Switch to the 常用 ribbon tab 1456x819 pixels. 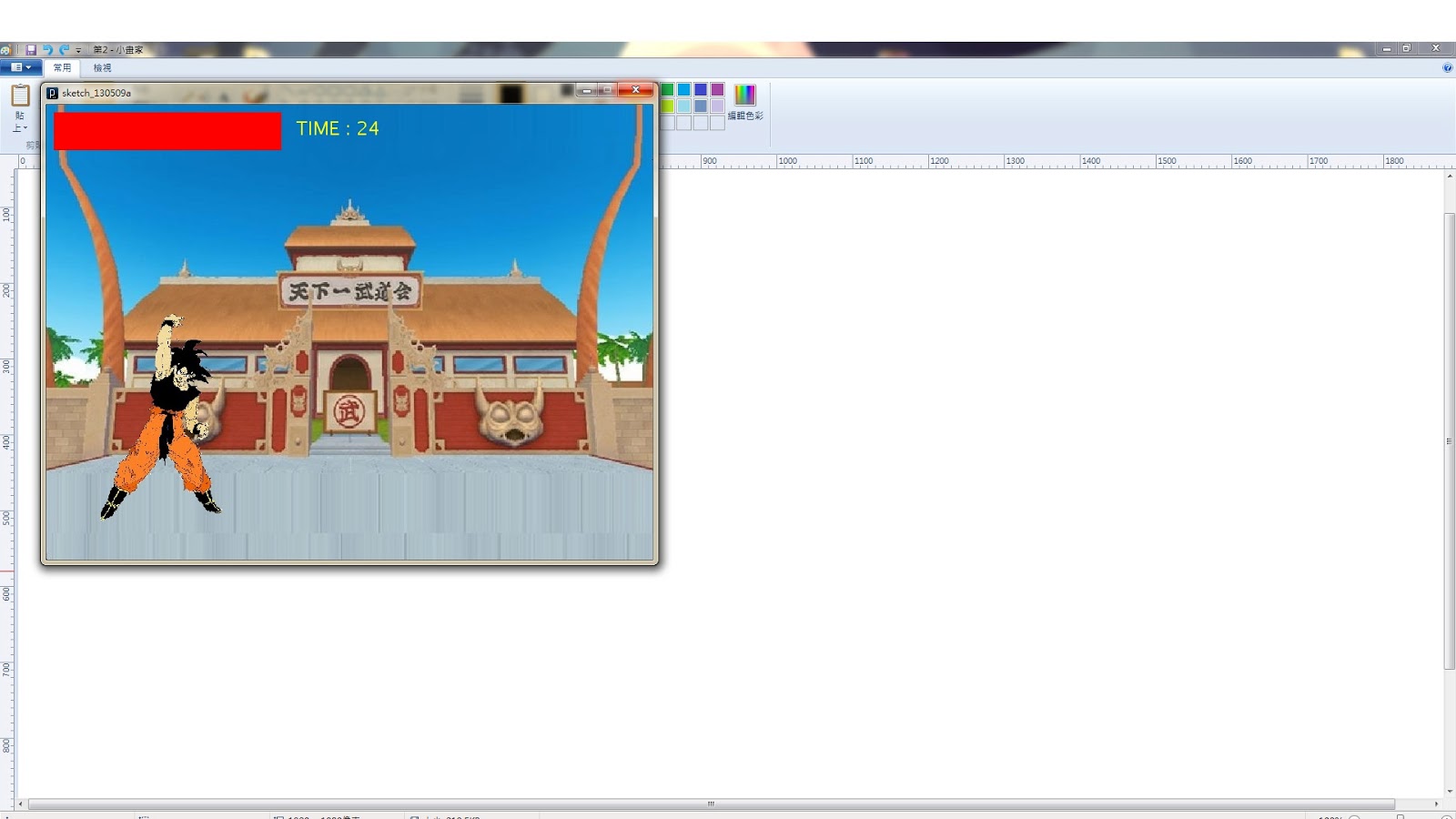tap(62, 68)
